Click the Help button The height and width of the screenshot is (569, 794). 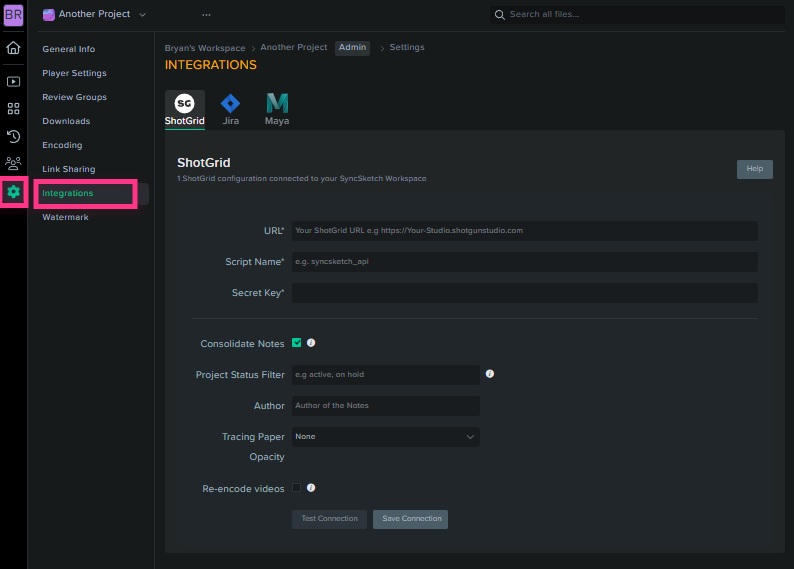755,169
